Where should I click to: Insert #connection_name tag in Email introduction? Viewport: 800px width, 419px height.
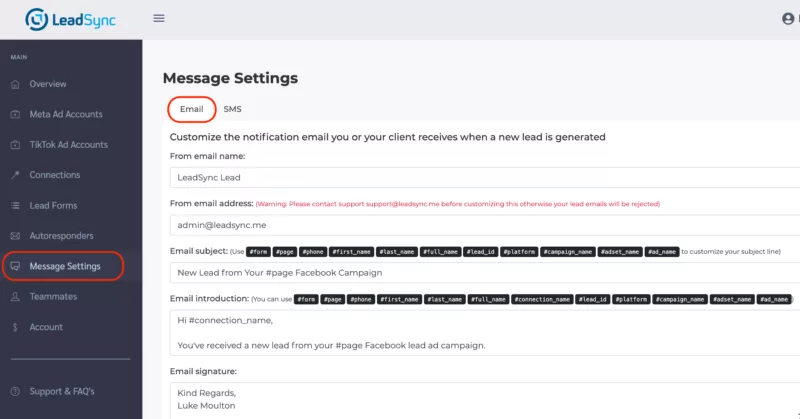(x=540, y=299)
